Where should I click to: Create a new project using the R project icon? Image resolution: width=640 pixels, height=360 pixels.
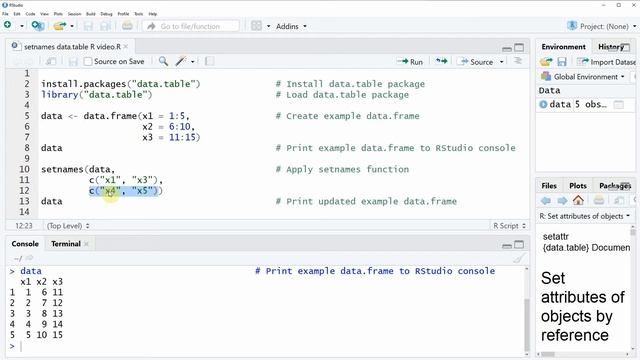pos(38,26)
